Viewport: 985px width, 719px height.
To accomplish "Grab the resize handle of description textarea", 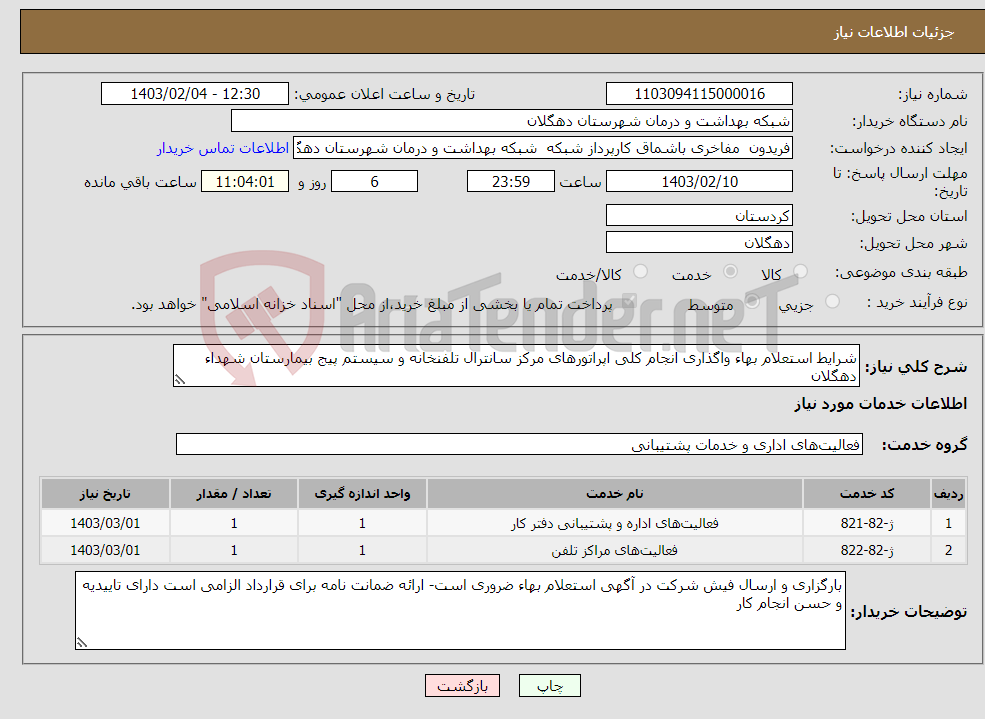I will pyautogui.click(x=180, y=380).
